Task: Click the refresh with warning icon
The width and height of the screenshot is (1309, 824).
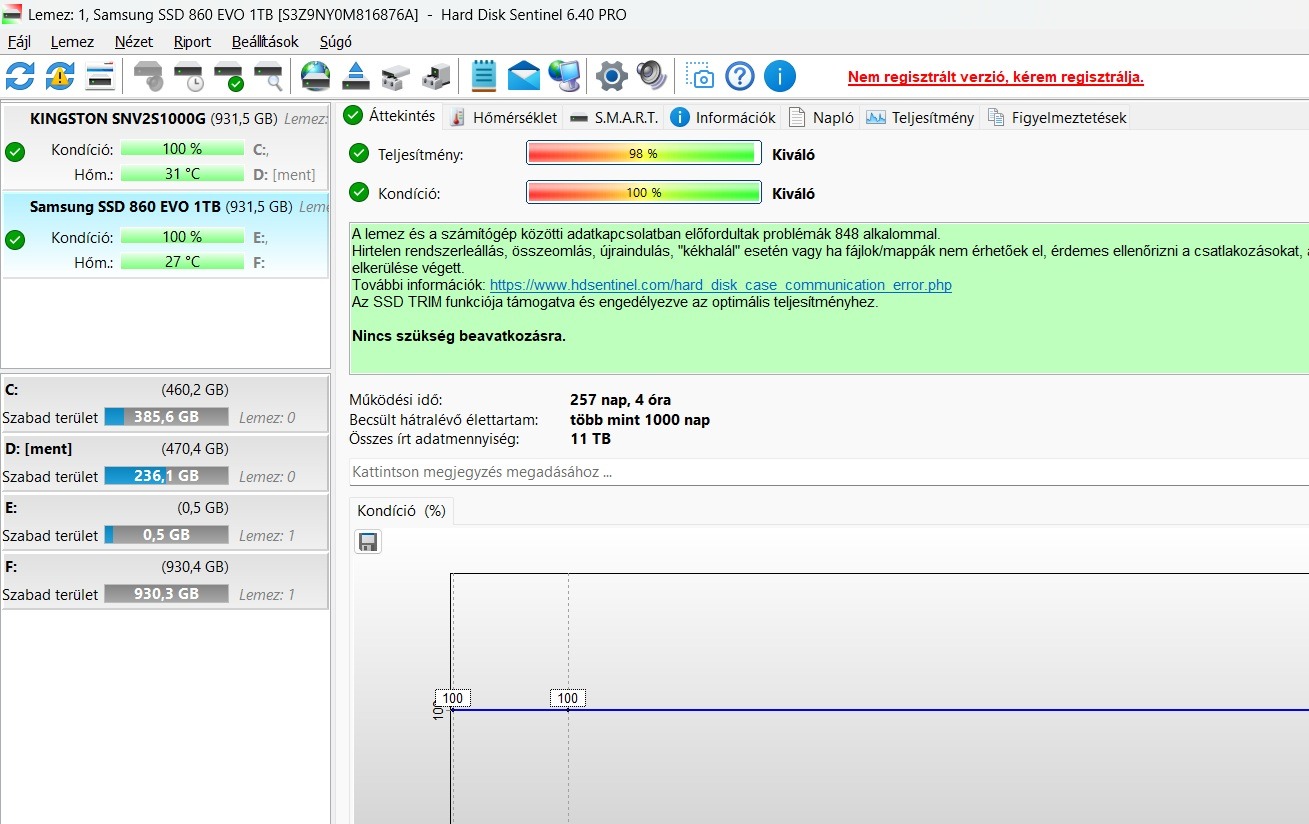Action: [60, 76]
